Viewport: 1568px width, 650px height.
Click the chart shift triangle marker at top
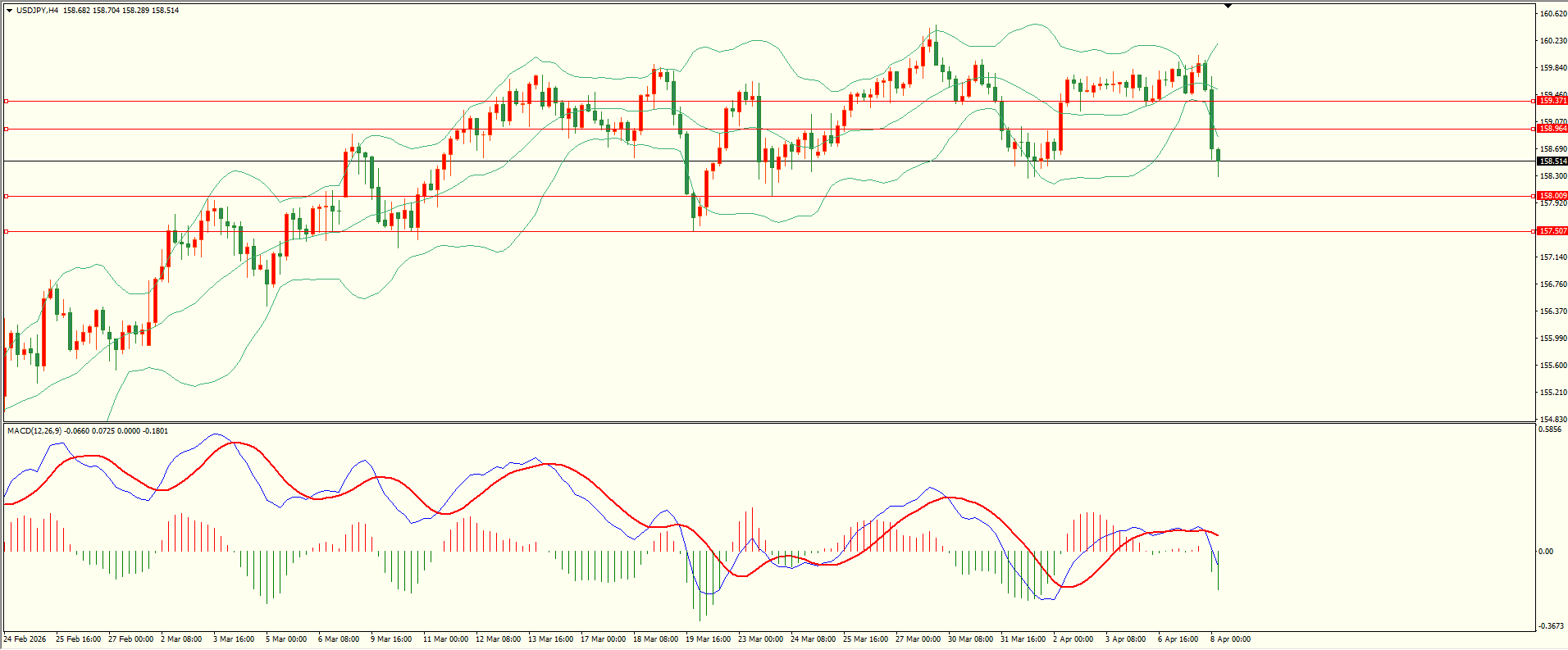point(1228,6)
